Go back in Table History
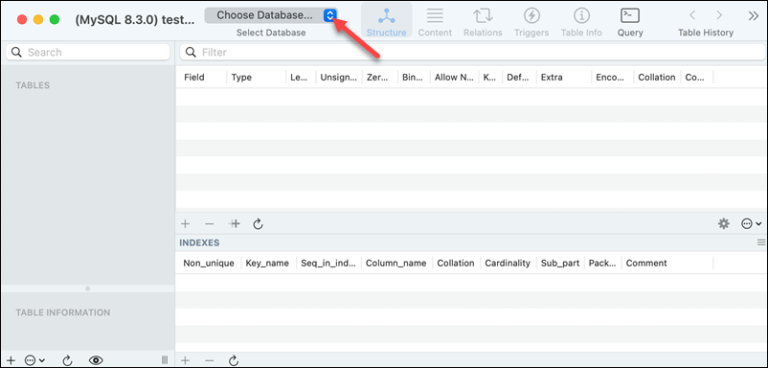 click(692, 15)
